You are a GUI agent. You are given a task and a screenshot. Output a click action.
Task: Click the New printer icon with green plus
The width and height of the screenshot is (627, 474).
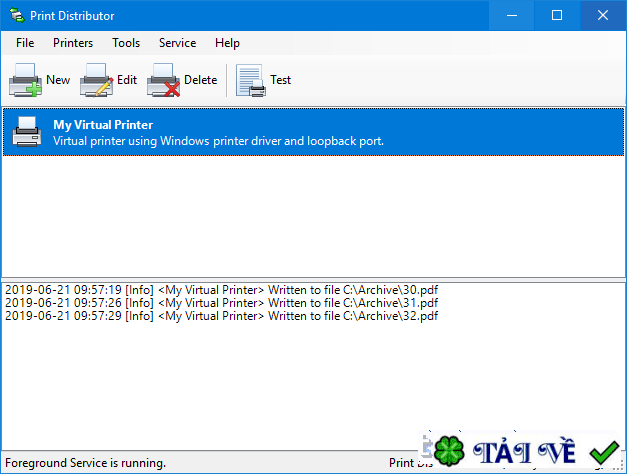tap(25, 80)
